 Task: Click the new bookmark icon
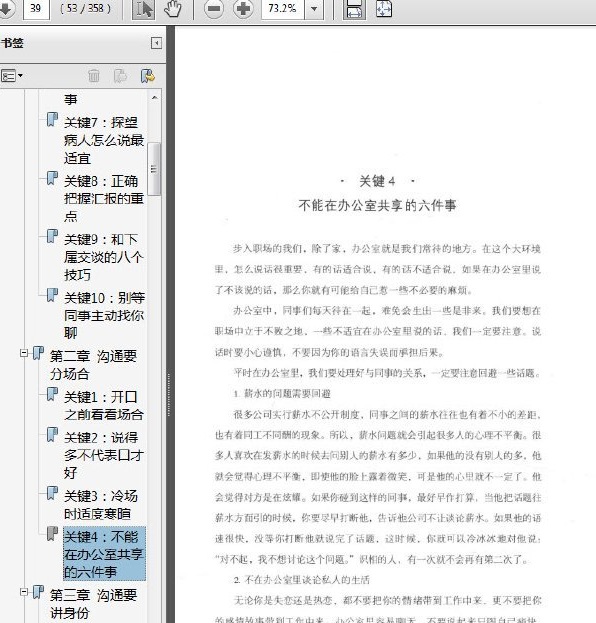[x=120, y=75]
